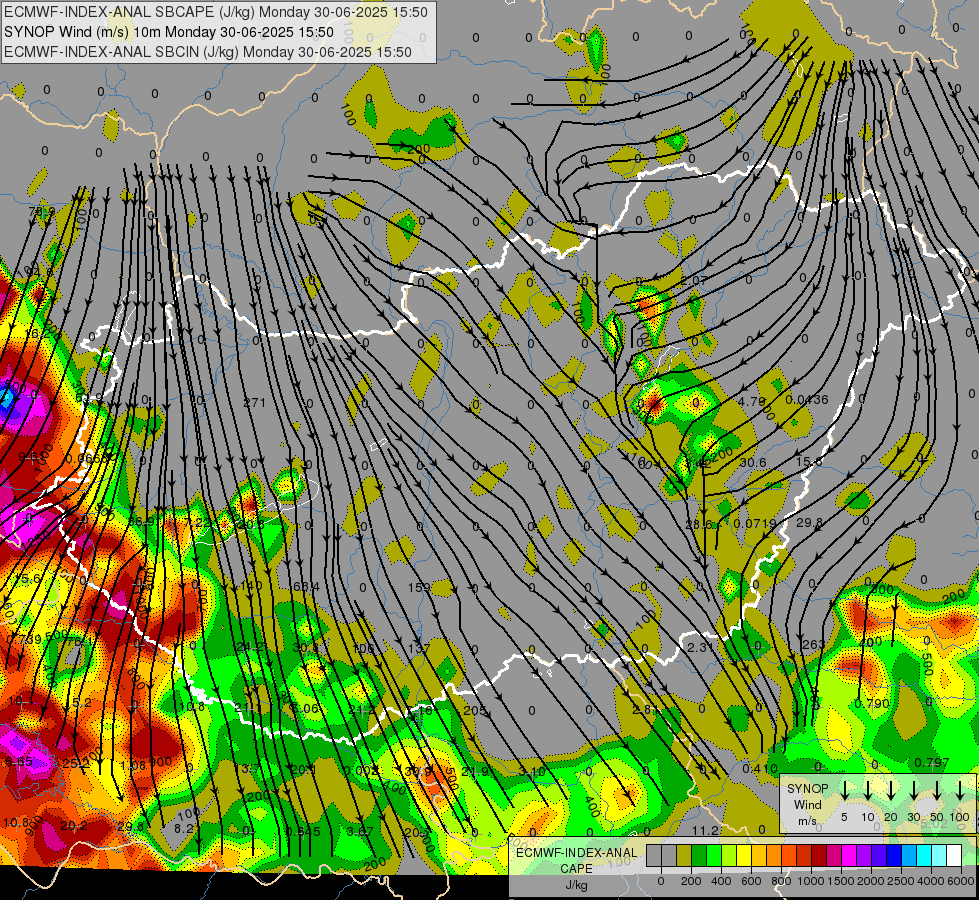Click the station value 0.845
The width and height of the screenshot is (979, 900).
(x=303, y=831)
